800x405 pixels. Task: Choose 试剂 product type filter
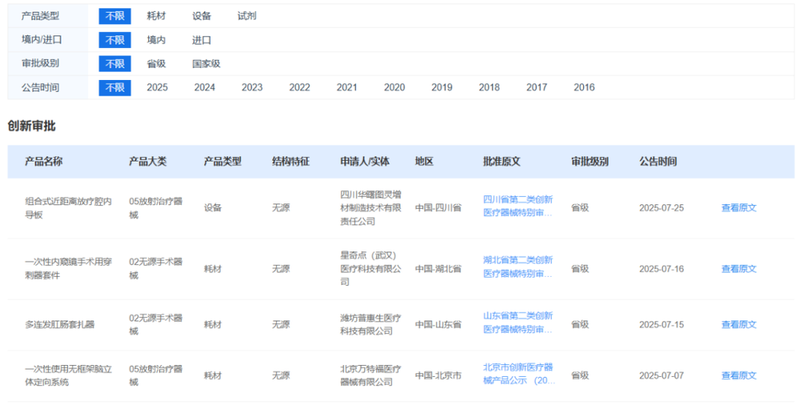coord(246,16)
